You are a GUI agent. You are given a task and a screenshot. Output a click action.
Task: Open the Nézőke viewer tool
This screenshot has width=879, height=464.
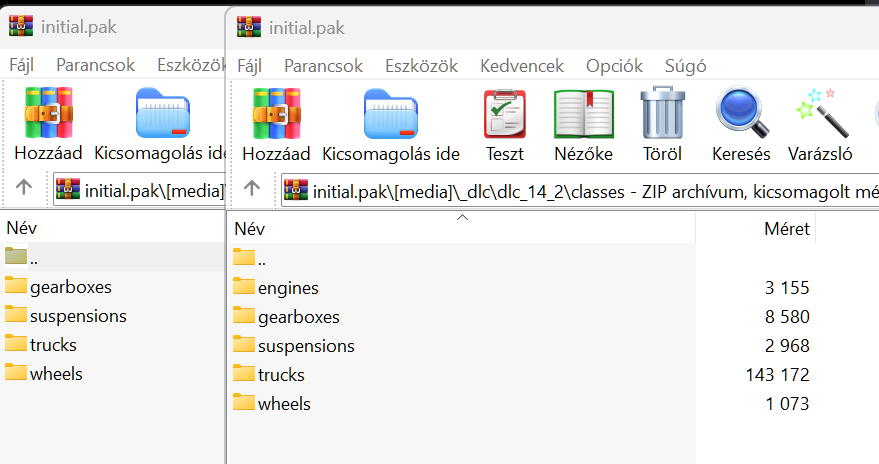pyautogui.click(x=584, y=125)
